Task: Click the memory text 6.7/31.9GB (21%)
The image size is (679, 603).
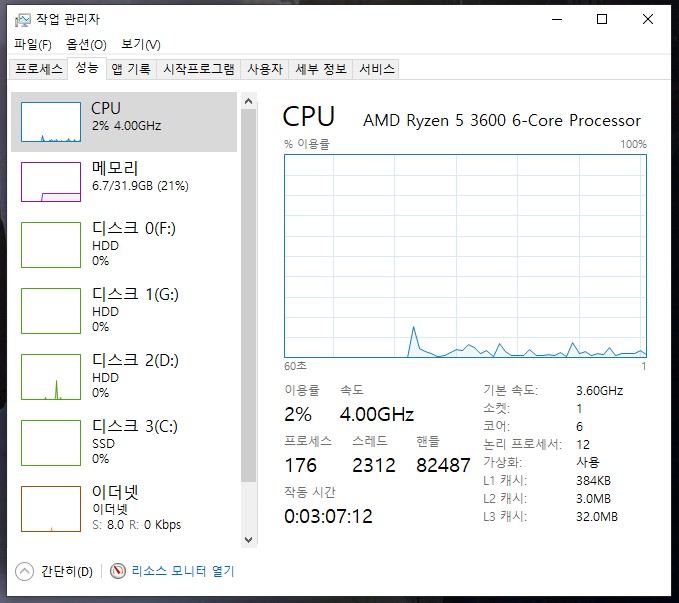Action: (x=140, y=186)
